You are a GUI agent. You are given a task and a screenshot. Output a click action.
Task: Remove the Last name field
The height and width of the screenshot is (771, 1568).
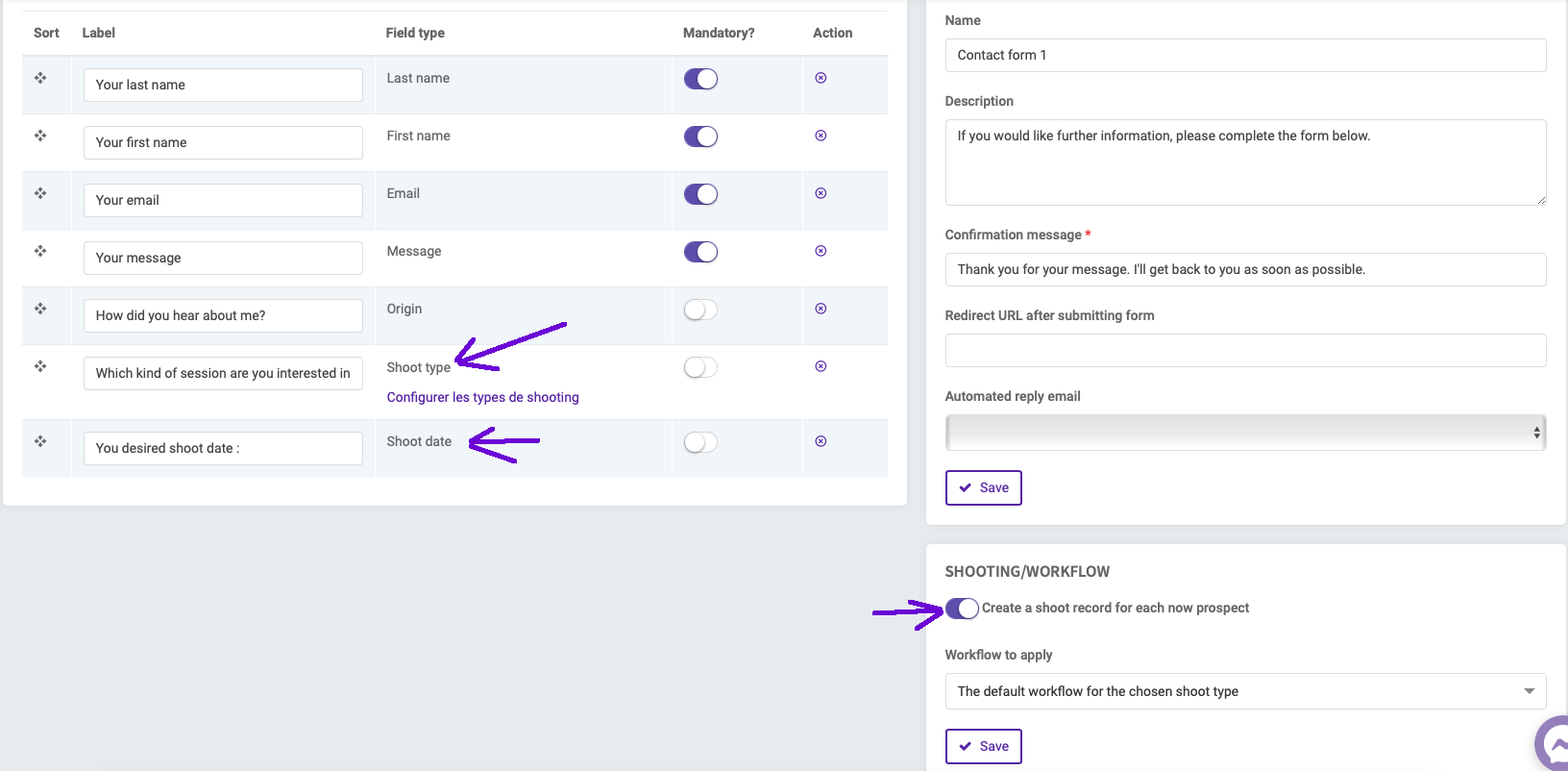coord(821,78)
